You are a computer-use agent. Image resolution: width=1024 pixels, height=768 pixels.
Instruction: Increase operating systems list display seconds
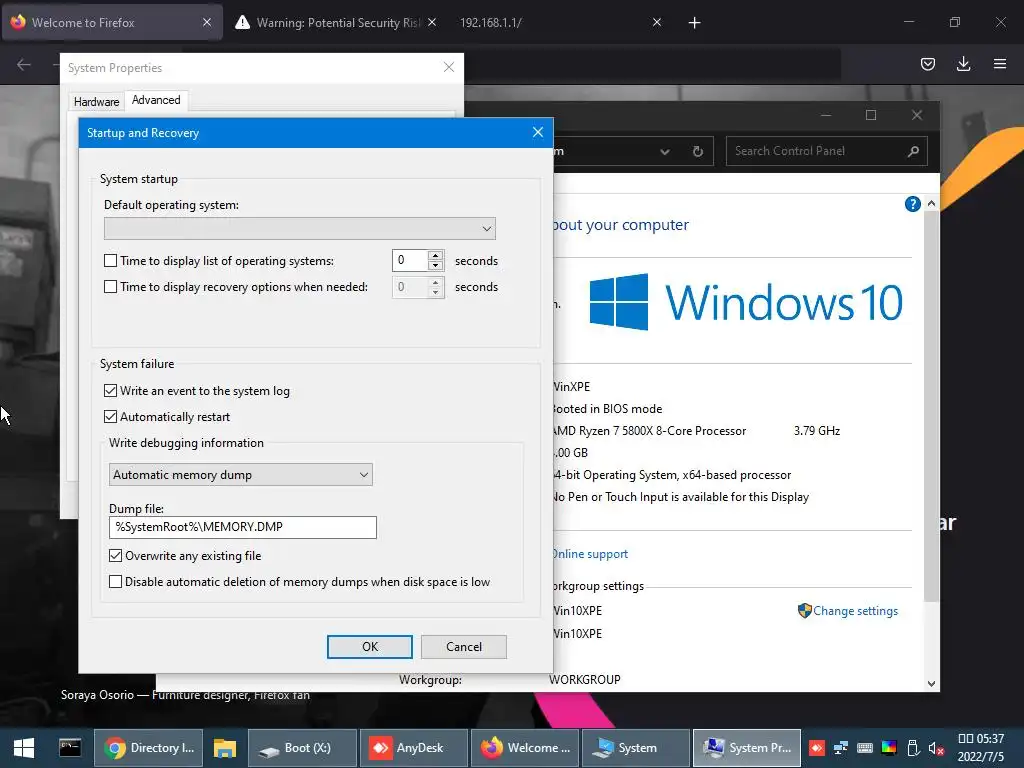[x=436, y=255]
